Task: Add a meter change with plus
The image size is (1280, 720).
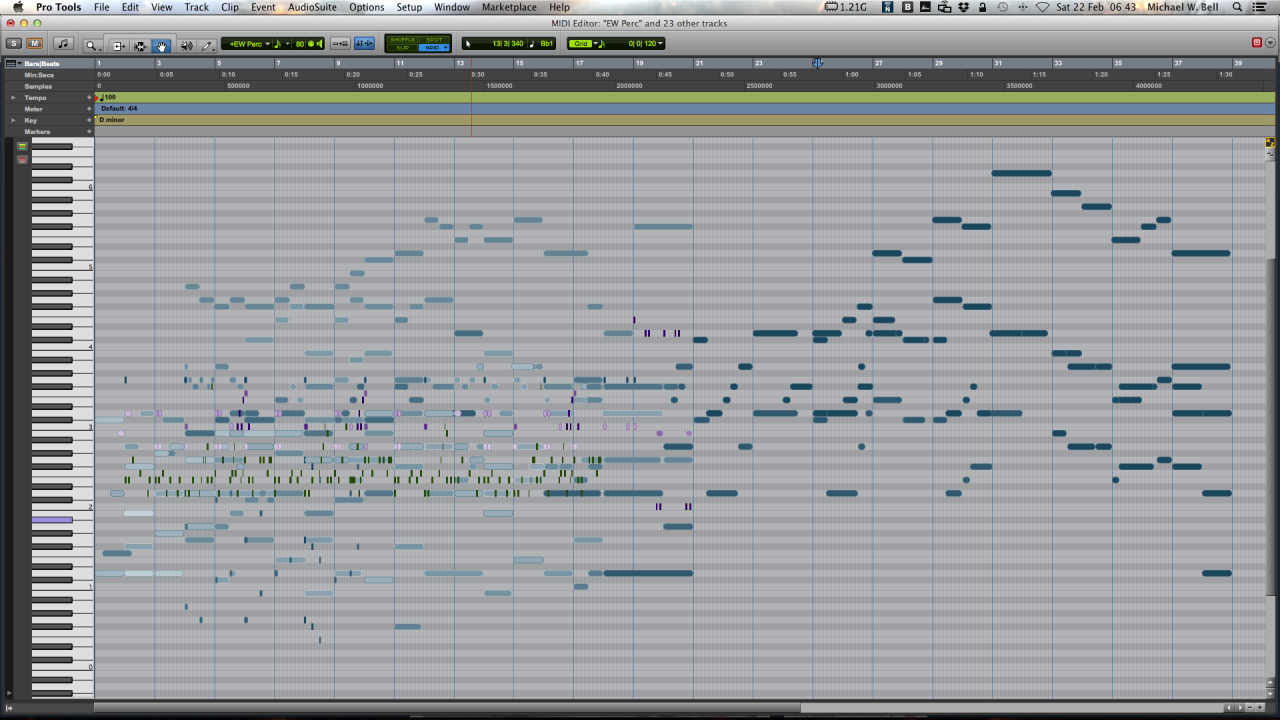Action: tap(89, 109)
